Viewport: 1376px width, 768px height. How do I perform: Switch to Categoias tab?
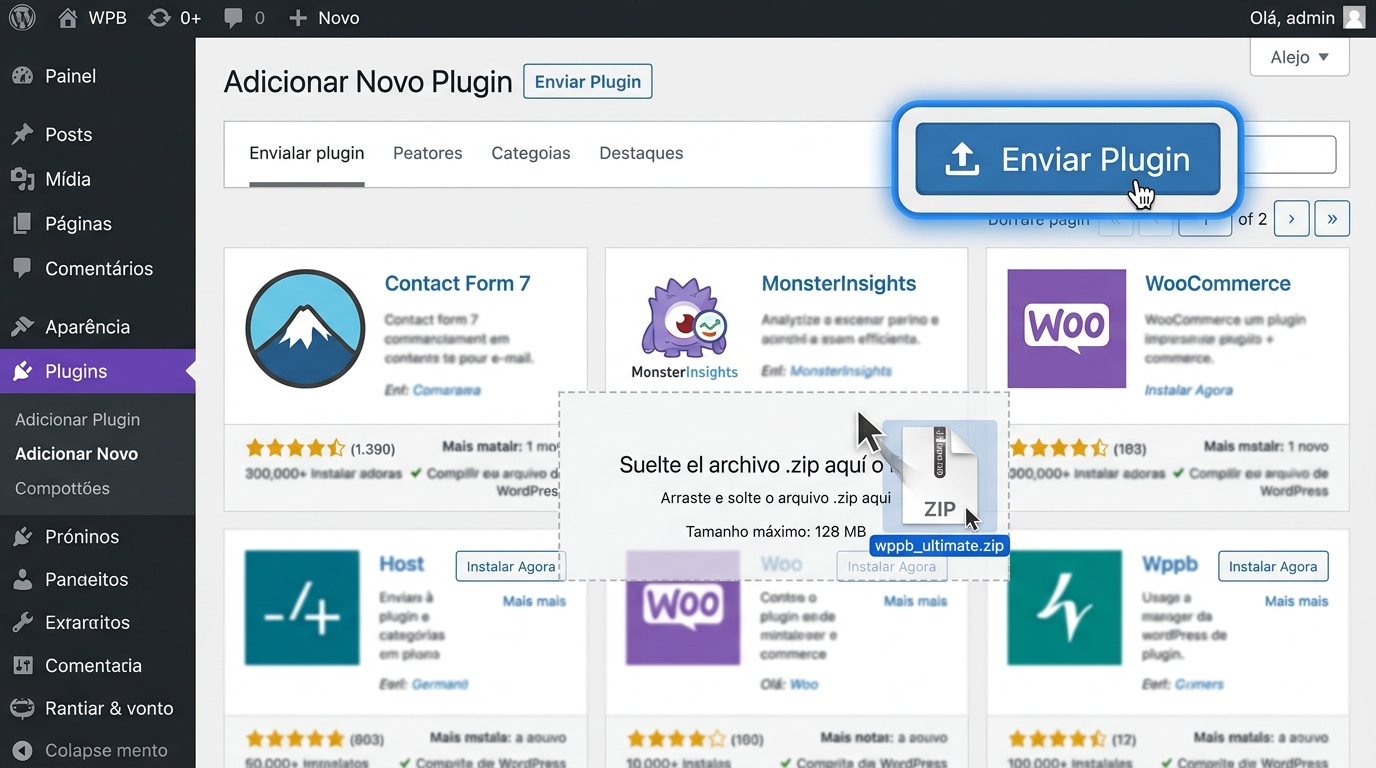coord(531,153)
